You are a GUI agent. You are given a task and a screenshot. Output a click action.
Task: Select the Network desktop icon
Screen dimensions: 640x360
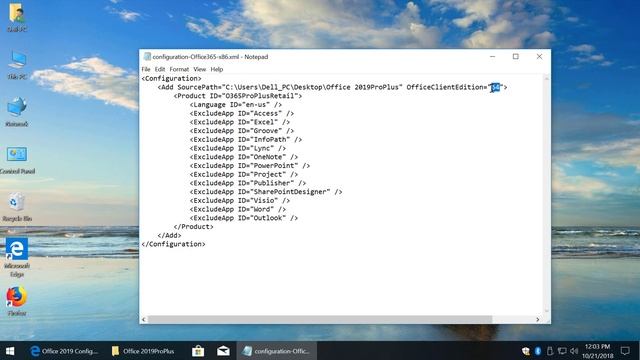tap(17, 111)
